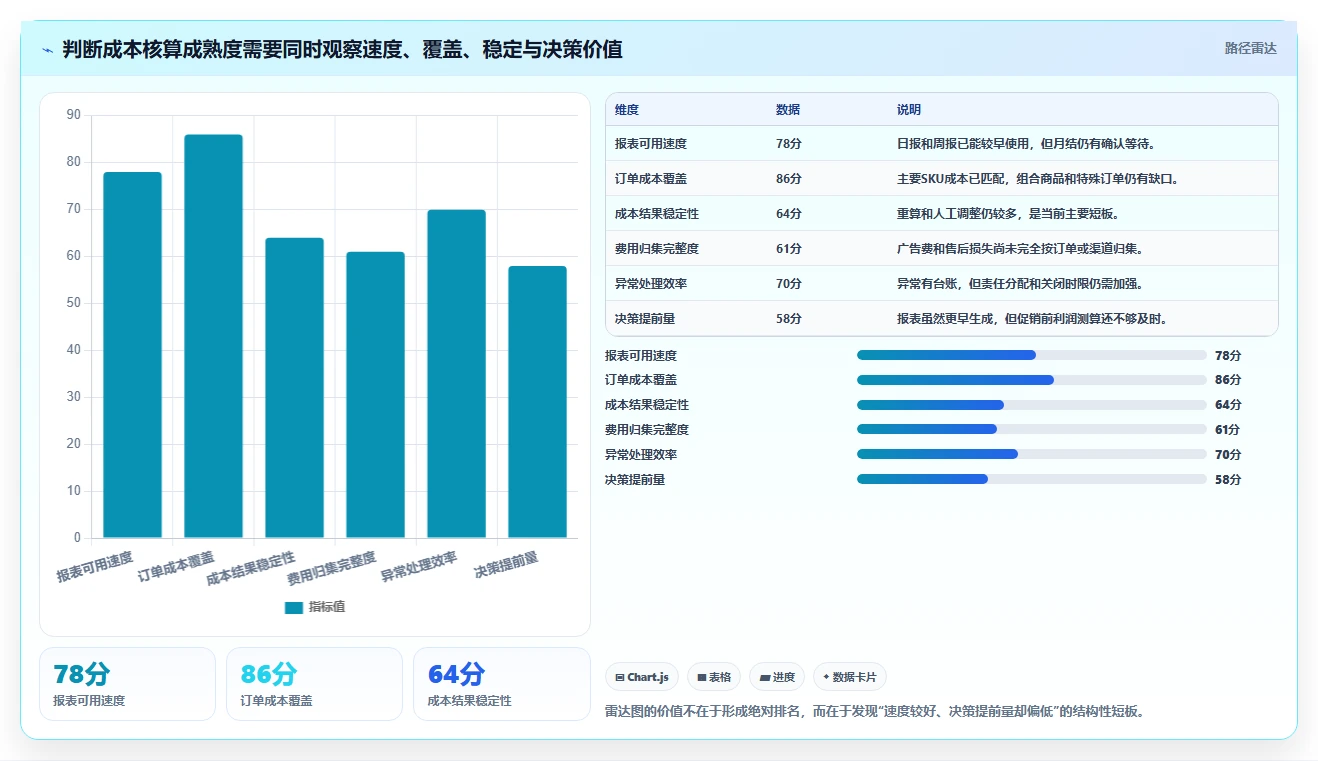Click the 成本结果稳定性 progress bar
This screenshot has height=761, width=1318.
click(x=1032, y=405)
